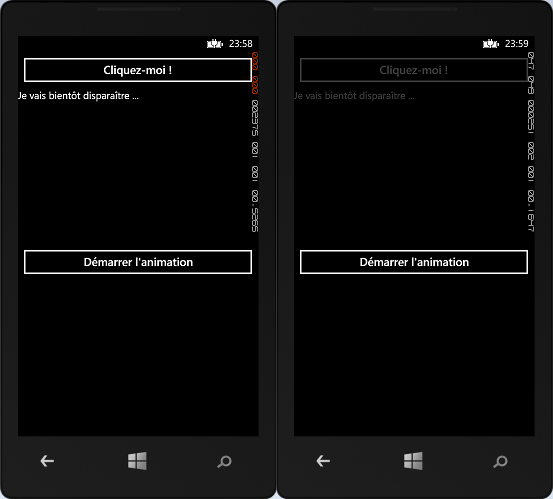Tap the Back arrow on right phone
Image resolution: width=553 pixels, height=499 pixels.
tap(323, 461)
